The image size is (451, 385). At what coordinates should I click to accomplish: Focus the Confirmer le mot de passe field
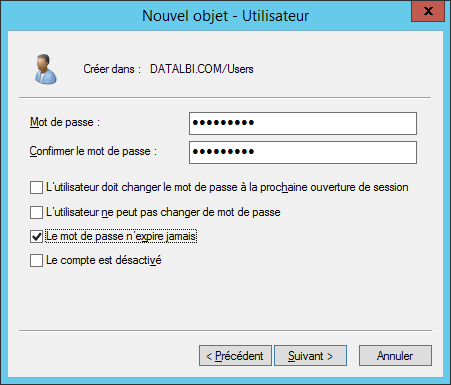point(303,152)
